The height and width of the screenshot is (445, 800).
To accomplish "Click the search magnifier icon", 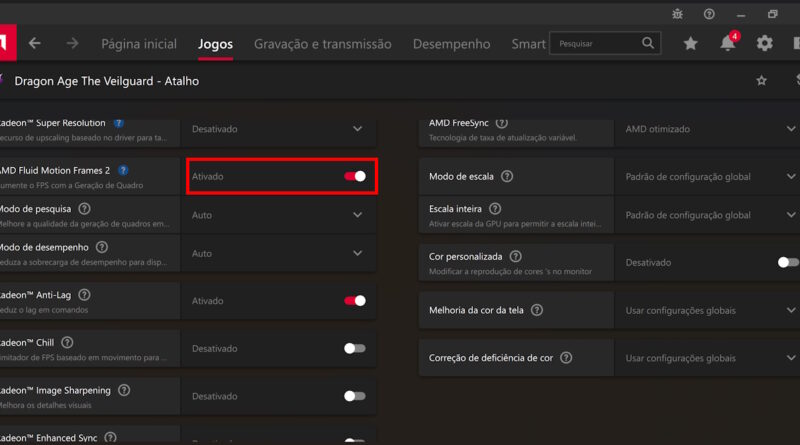I will click(648, 43).
